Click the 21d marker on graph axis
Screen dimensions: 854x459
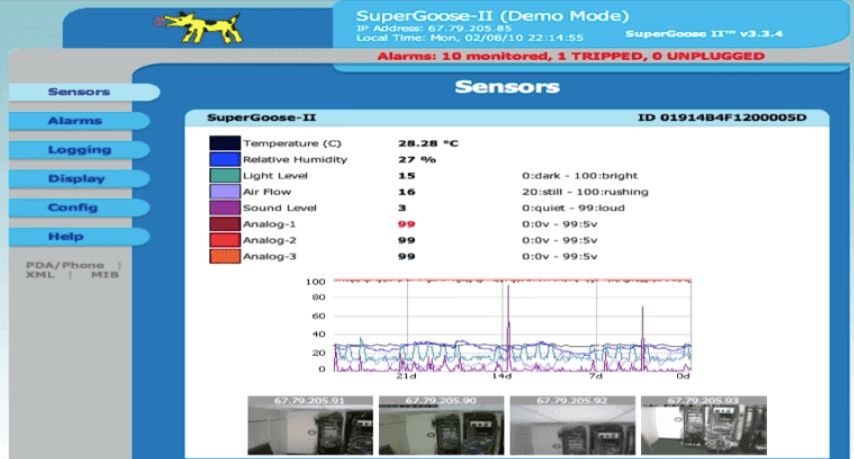point(406,376)
